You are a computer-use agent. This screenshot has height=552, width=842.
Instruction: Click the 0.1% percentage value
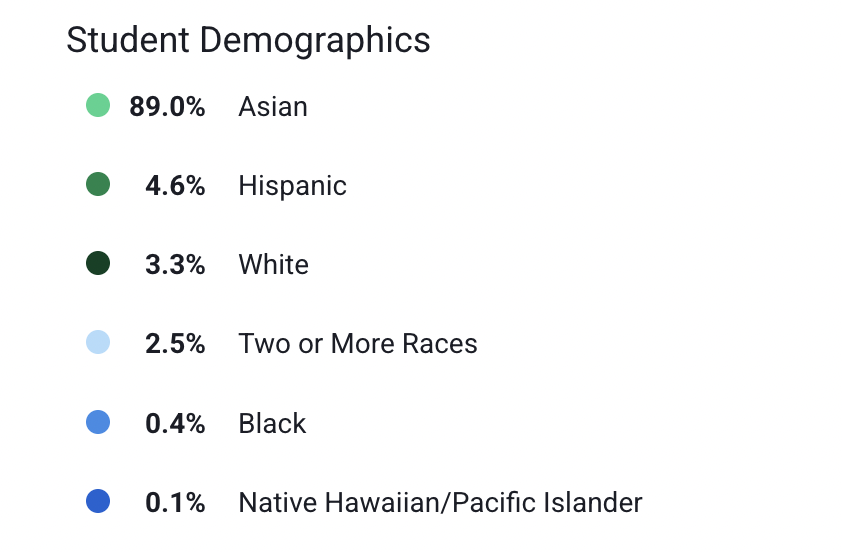175,503
